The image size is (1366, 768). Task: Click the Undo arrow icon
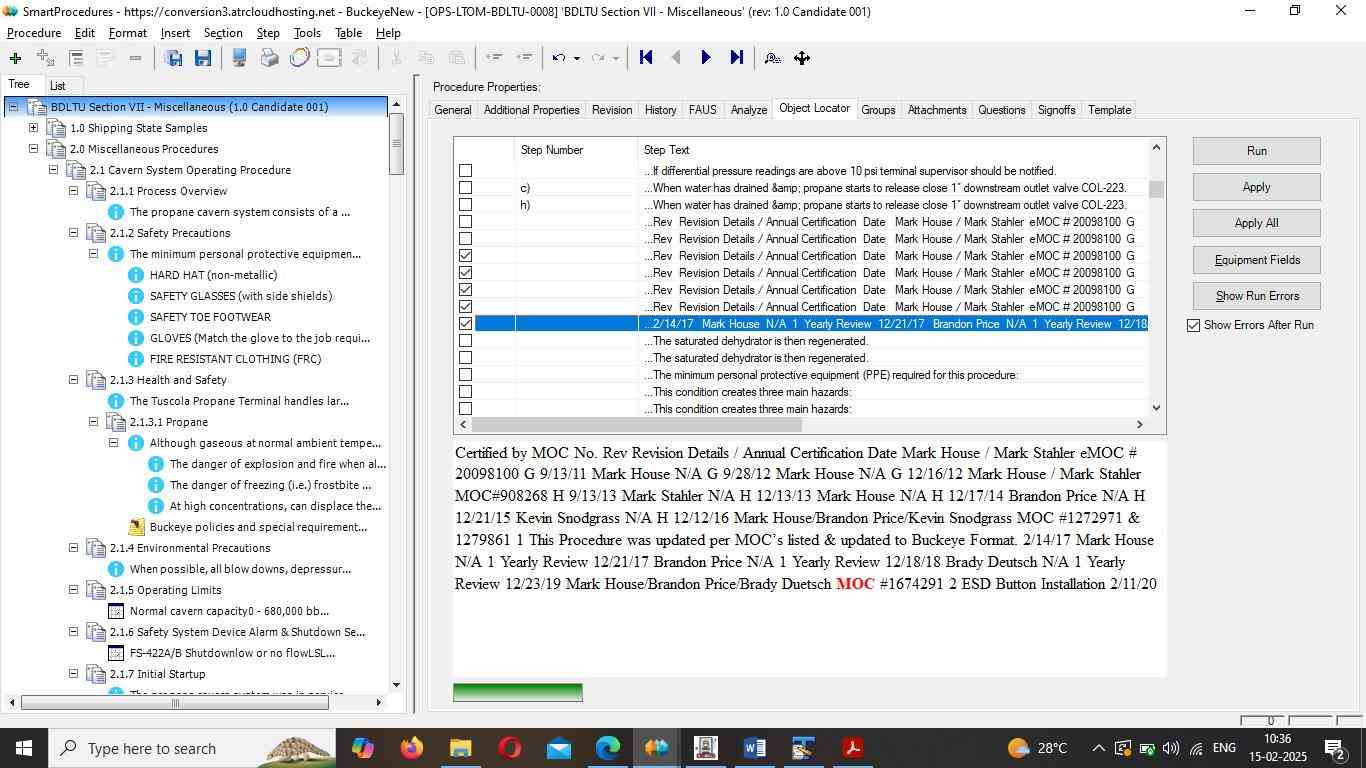click(x=559, y=58)
